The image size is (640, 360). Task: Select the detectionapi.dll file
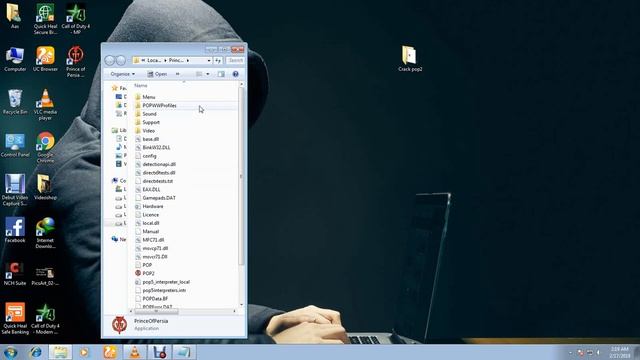(x=156, y=164)
